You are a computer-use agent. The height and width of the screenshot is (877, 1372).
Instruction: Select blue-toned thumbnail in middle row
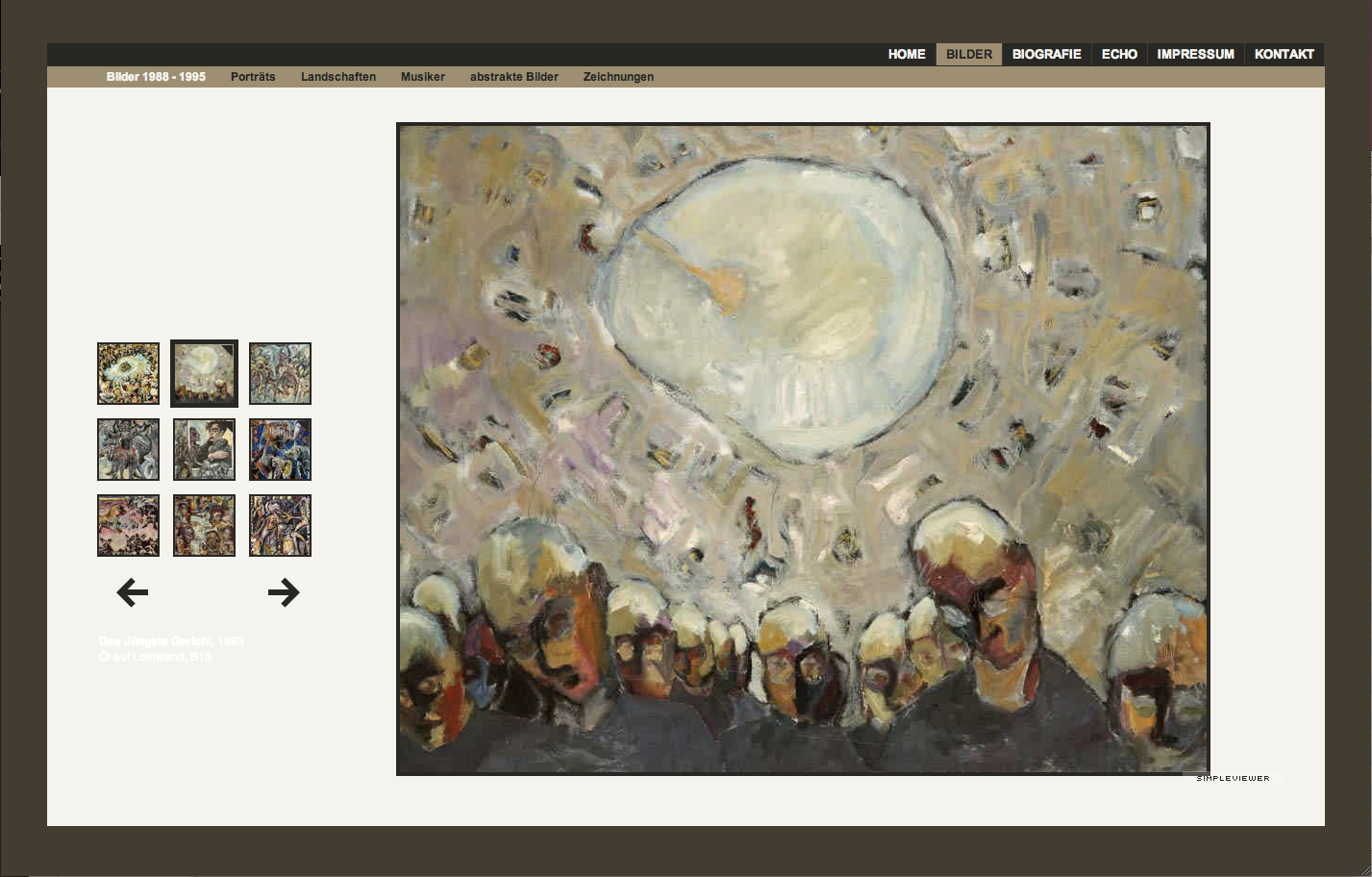pos(280,449)
